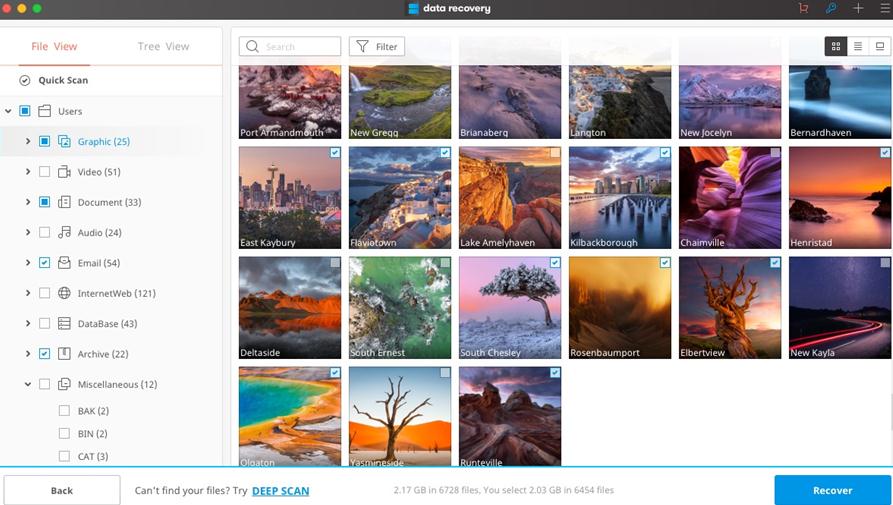
Task: Click the plus icon in title bar
Action: pyautogui.click(x=857, y=8)
